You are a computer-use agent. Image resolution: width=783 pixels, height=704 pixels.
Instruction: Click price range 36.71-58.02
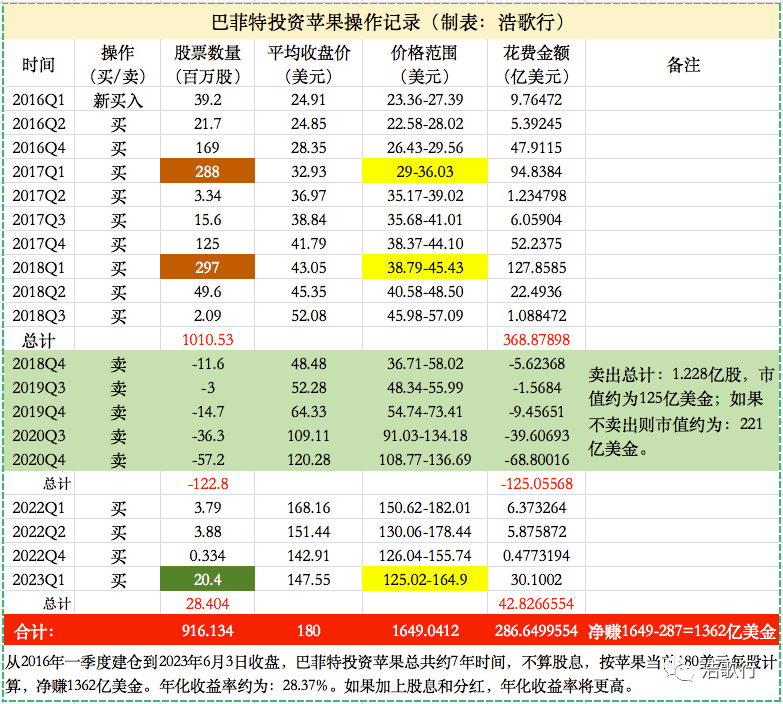pyautogui.click(x=425, y=363)
